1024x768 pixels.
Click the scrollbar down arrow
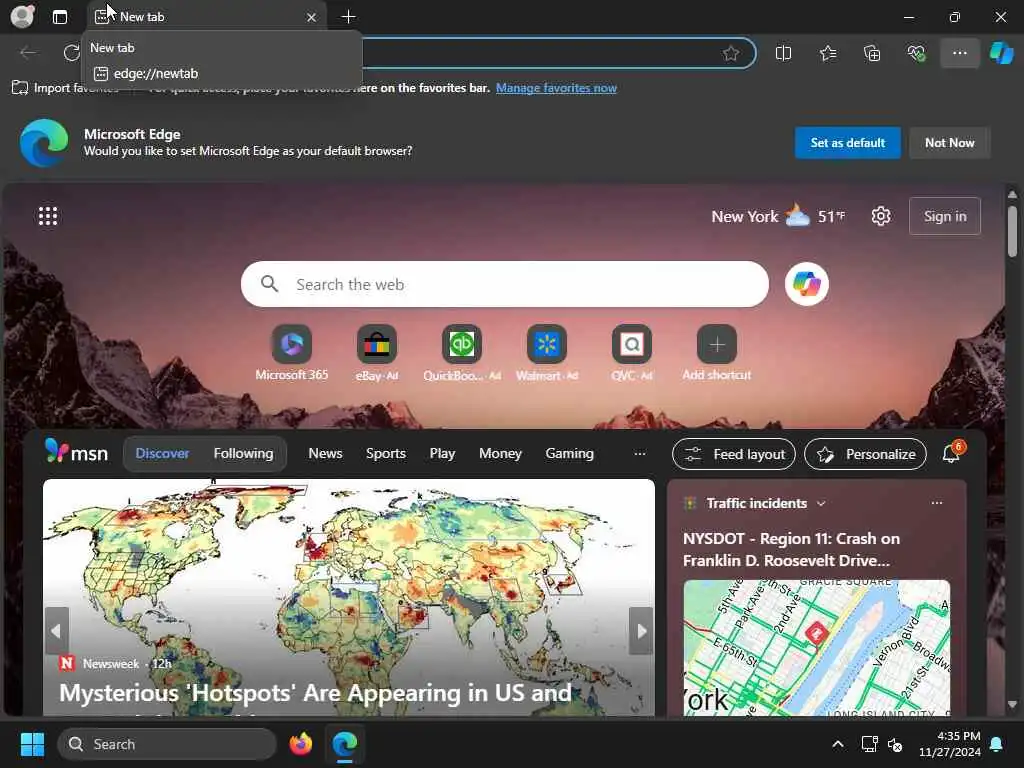pos(1012,704)
